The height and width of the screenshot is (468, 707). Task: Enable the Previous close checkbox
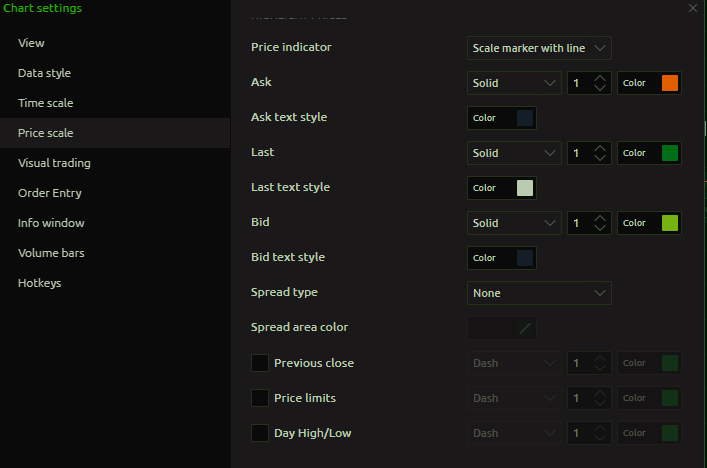coord(260,363)
